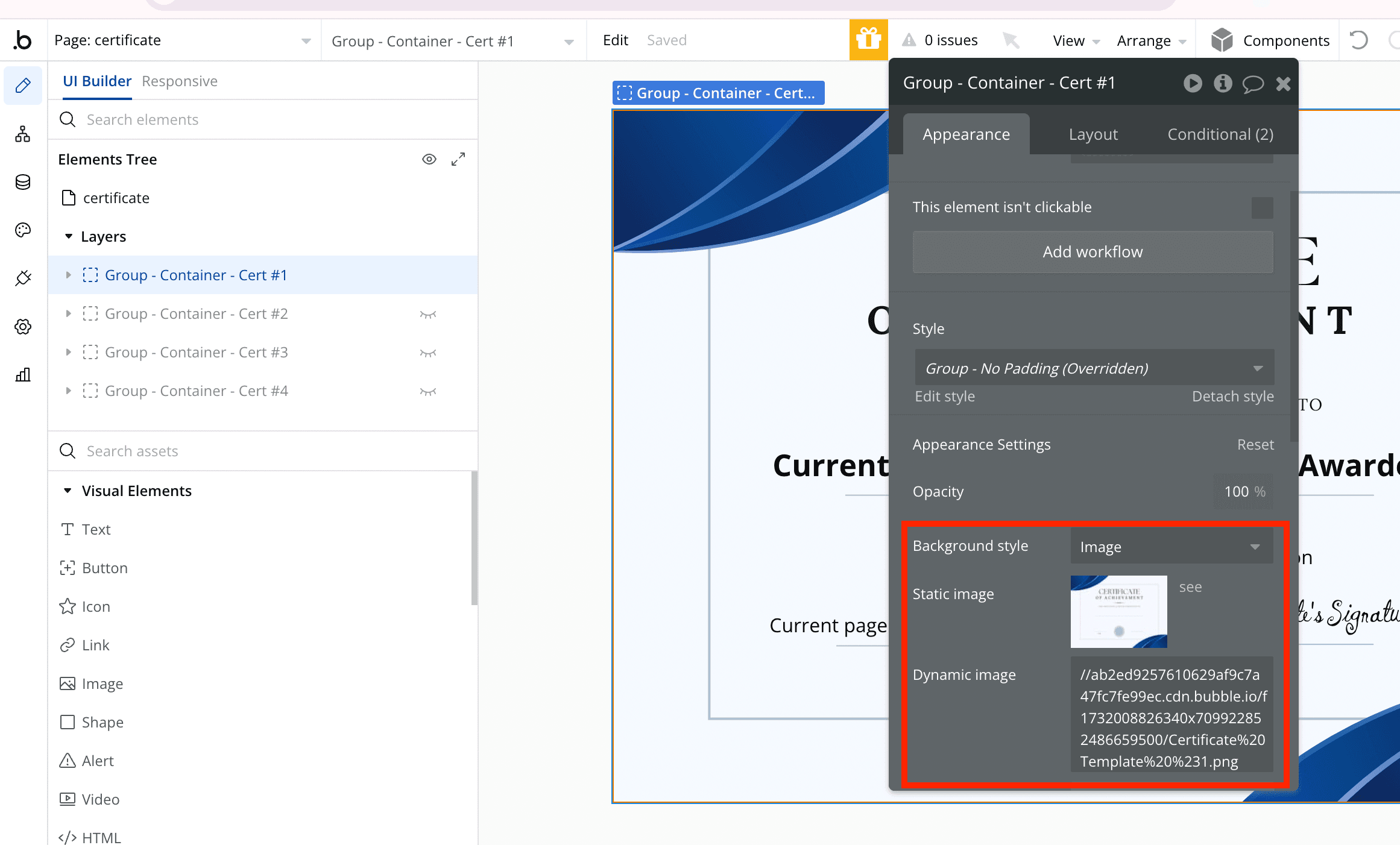This screenshot has height=845, width=1400.
Task: Open the Data tab in left sidebar
Action: (23, 182)
